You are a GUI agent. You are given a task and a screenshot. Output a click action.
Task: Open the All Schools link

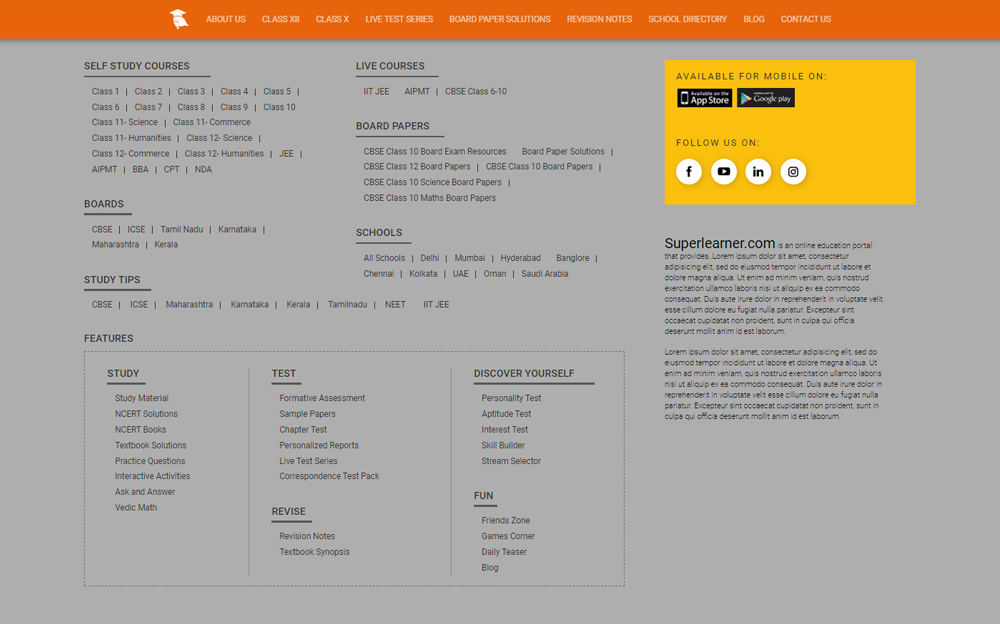(x=384, y=258)
